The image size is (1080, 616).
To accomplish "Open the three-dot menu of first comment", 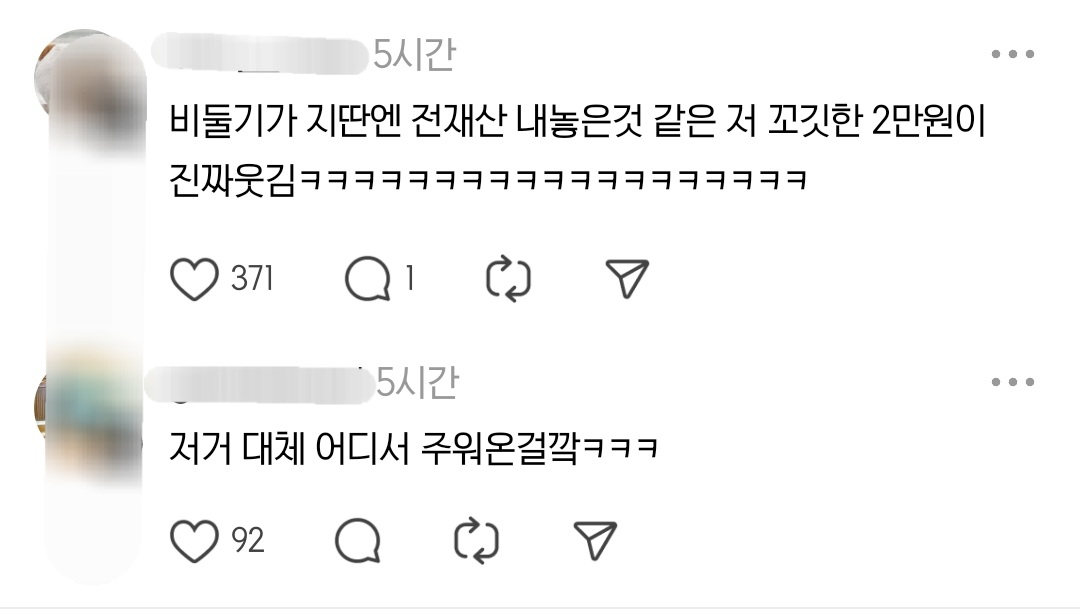I will point(1012,54).
